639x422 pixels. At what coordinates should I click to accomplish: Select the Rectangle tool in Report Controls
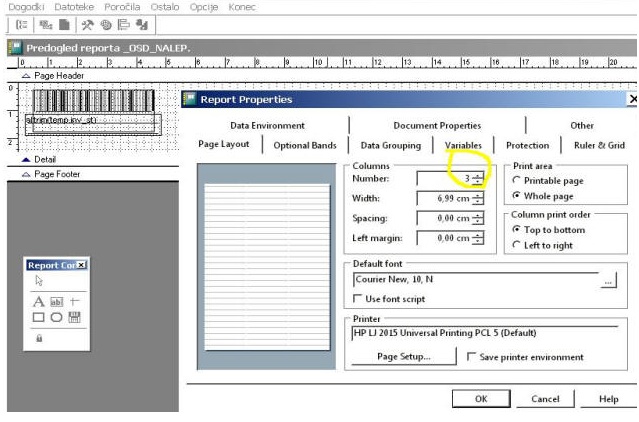point(38,317)
